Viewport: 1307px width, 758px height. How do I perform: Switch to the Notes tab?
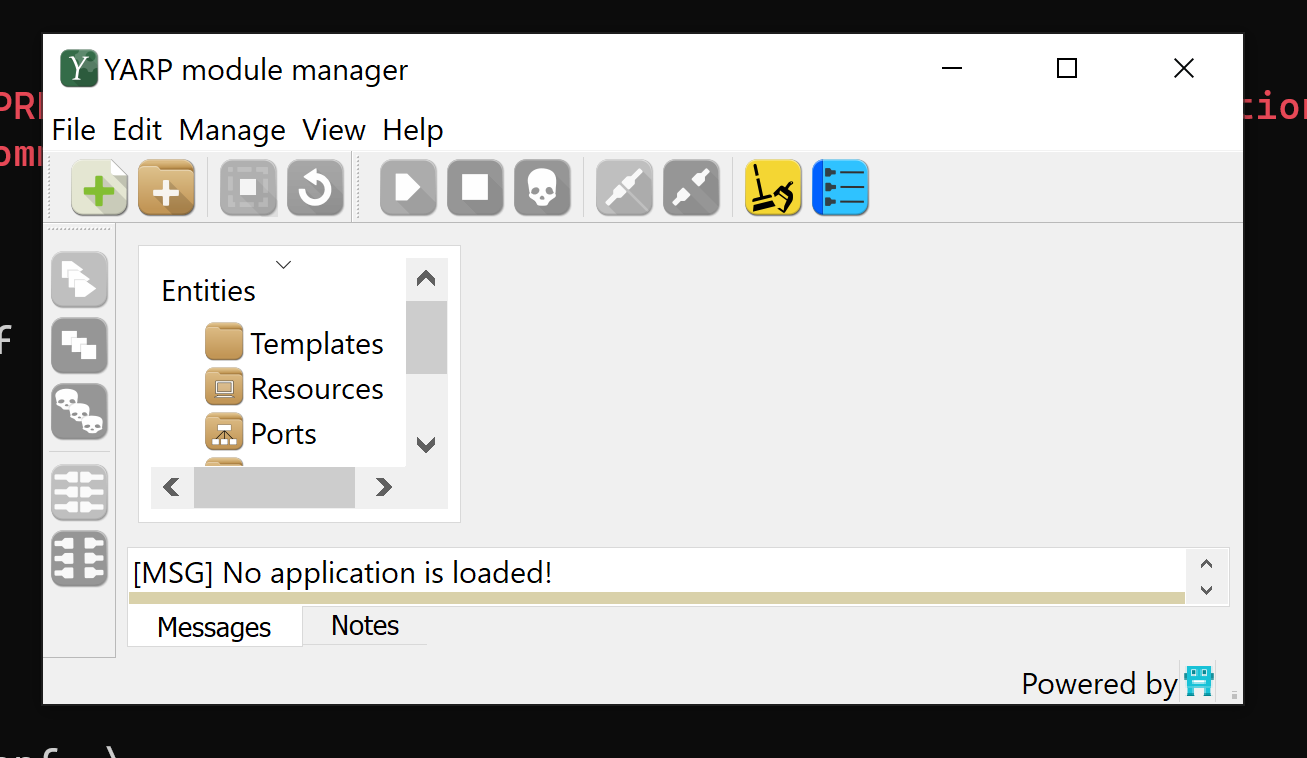(x=364, y=626)
